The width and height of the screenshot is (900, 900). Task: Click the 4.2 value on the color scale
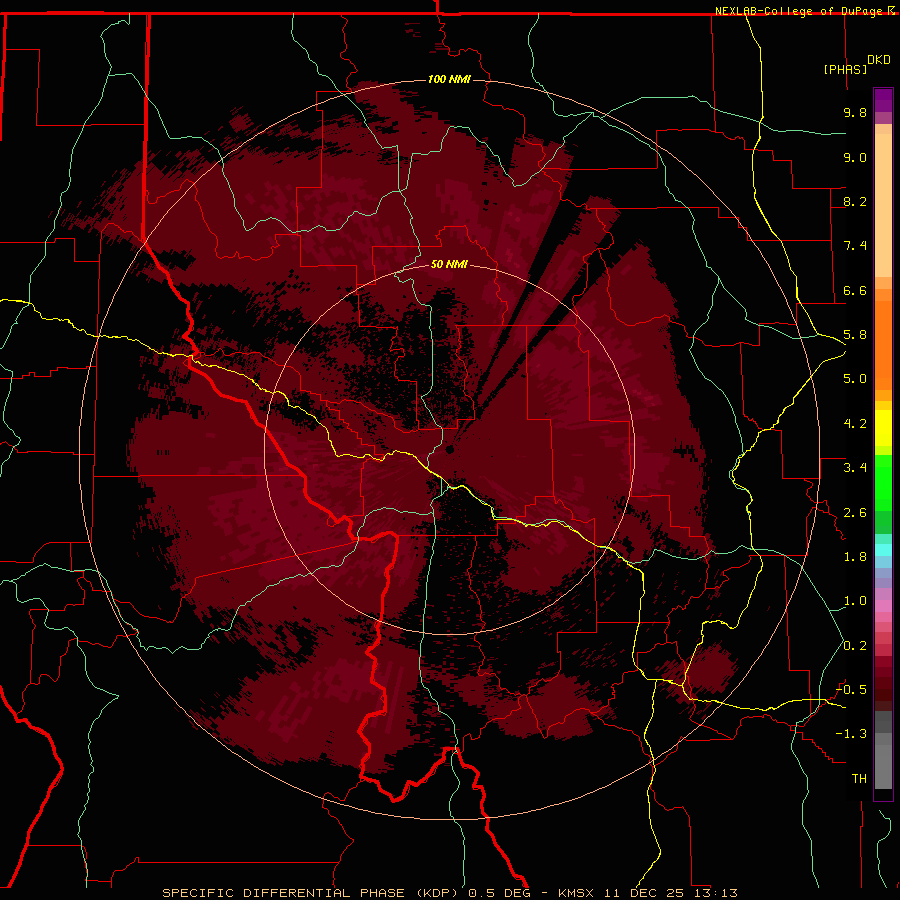tap(855, 424)
